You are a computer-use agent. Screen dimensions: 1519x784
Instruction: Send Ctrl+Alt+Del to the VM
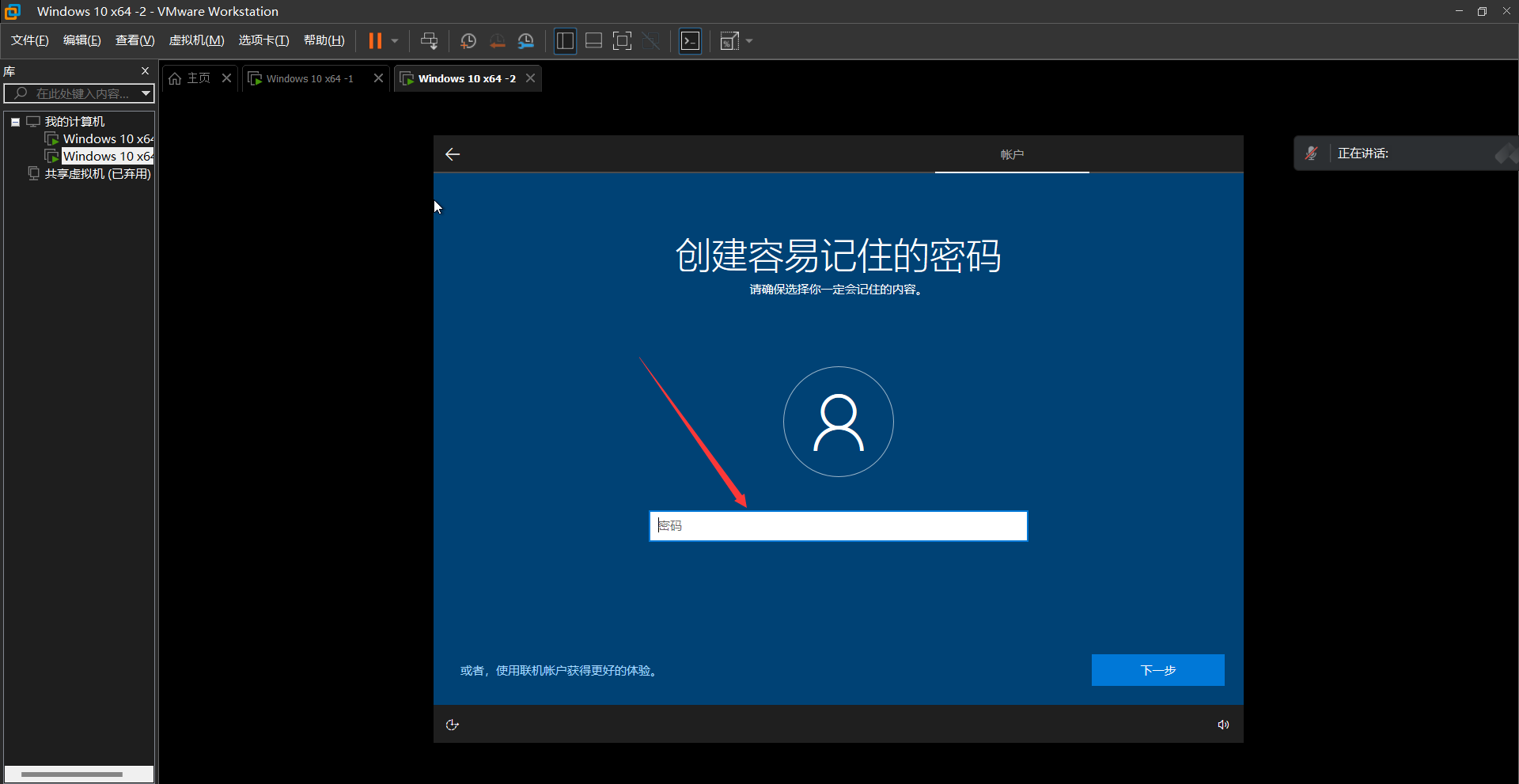tap(429, 40)
